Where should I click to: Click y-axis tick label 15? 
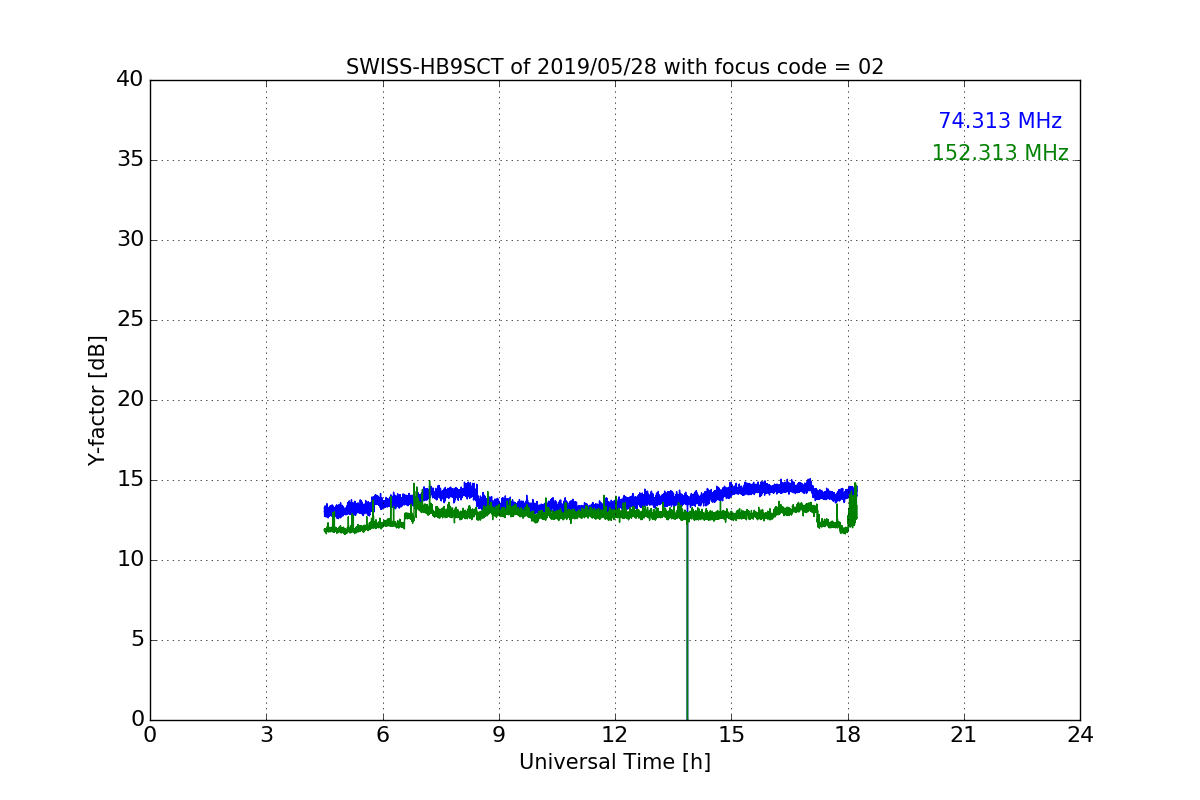[x=130, y=480]
